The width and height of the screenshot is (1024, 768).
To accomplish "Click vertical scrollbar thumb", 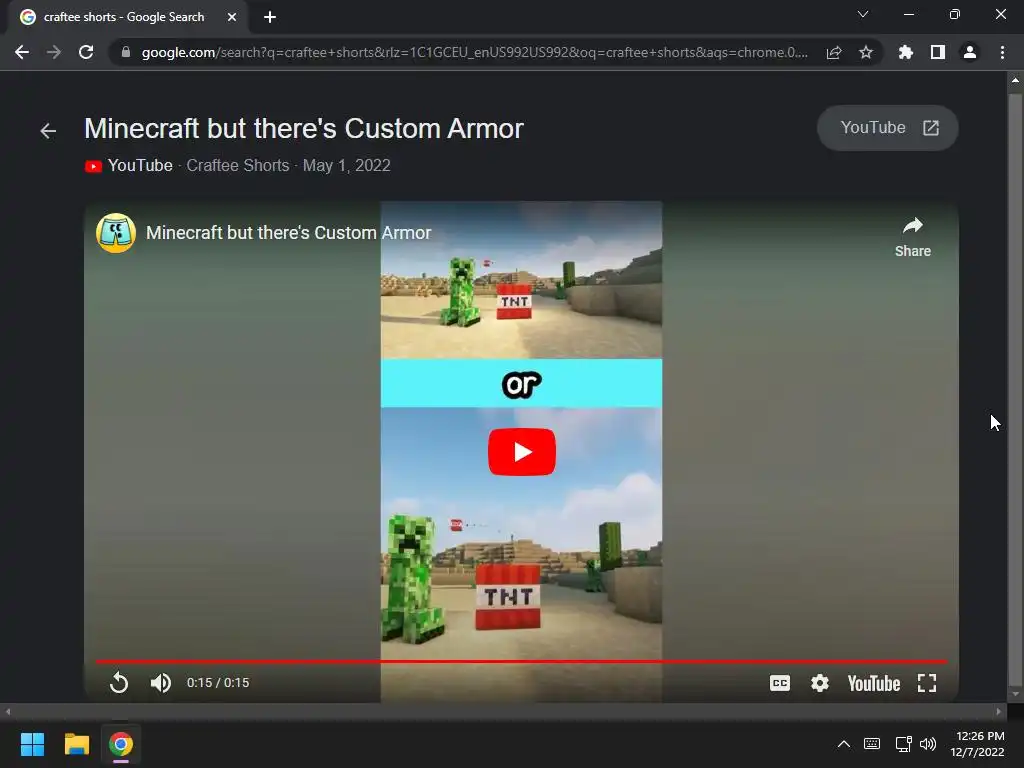I will (1014, 391).
